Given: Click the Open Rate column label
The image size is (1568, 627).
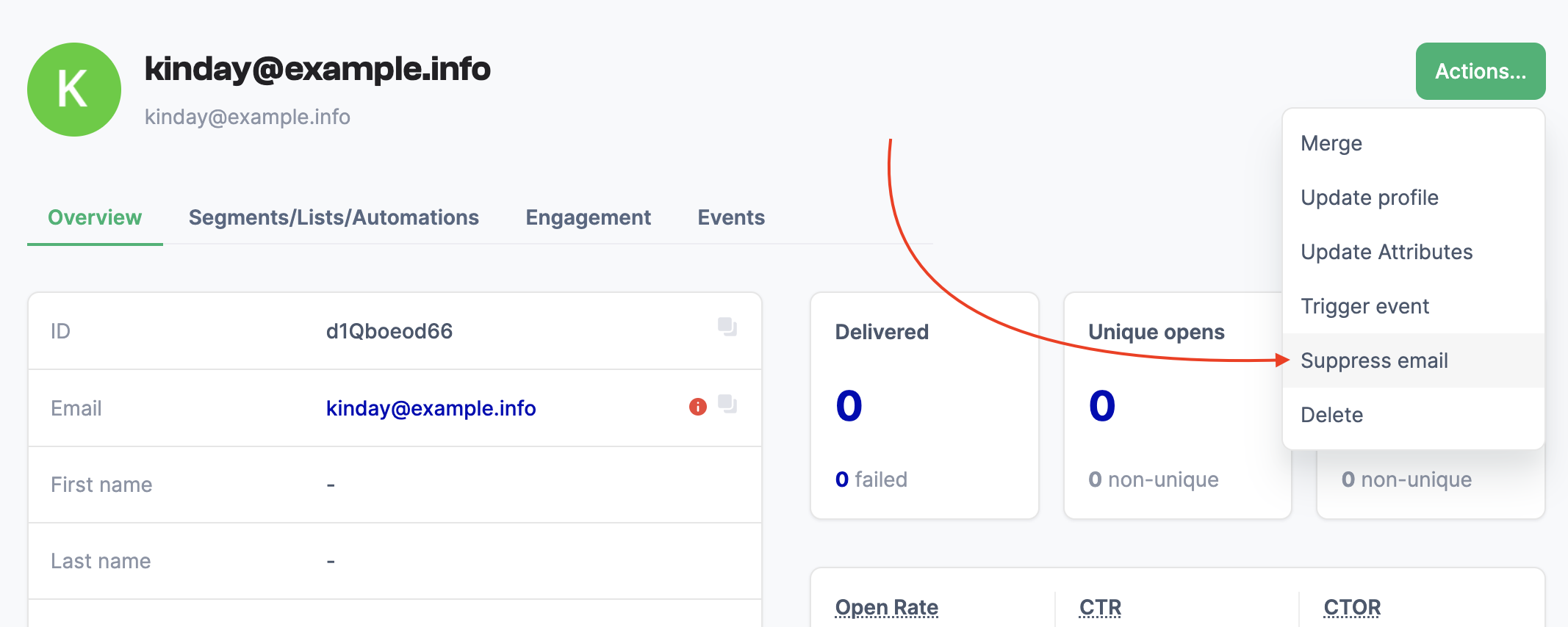Looking at the screenshot, I should click(x=887, y=608).
